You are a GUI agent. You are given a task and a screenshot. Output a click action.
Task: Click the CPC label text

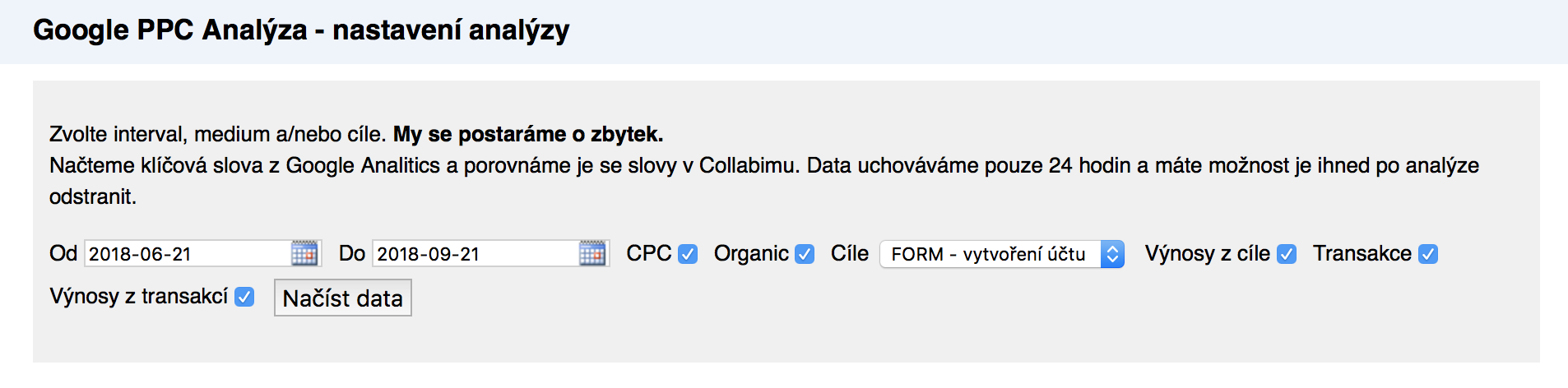tap(649, 253)
